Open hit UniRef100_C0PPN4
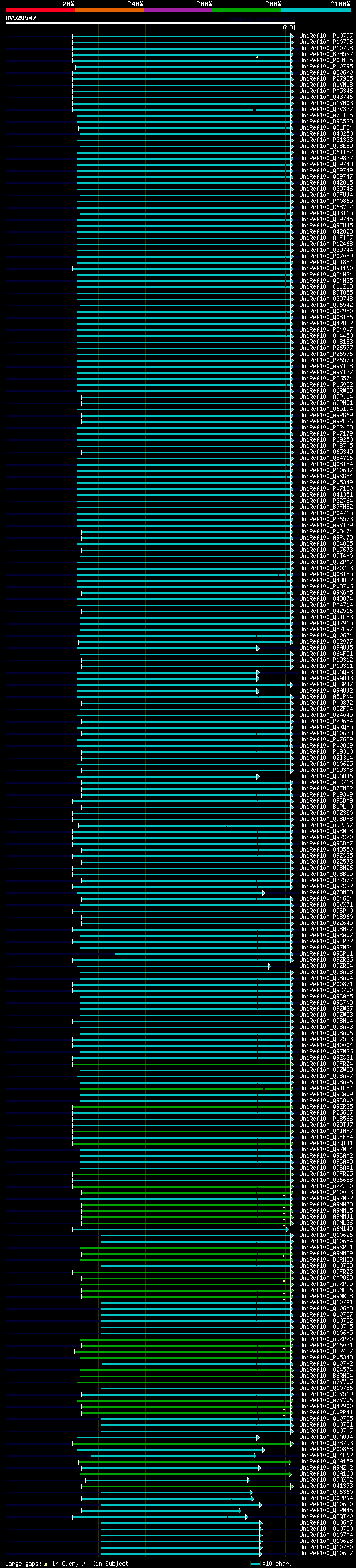Image resolution: width=356 pixels, height=1568 pixels. [326, 1498]
